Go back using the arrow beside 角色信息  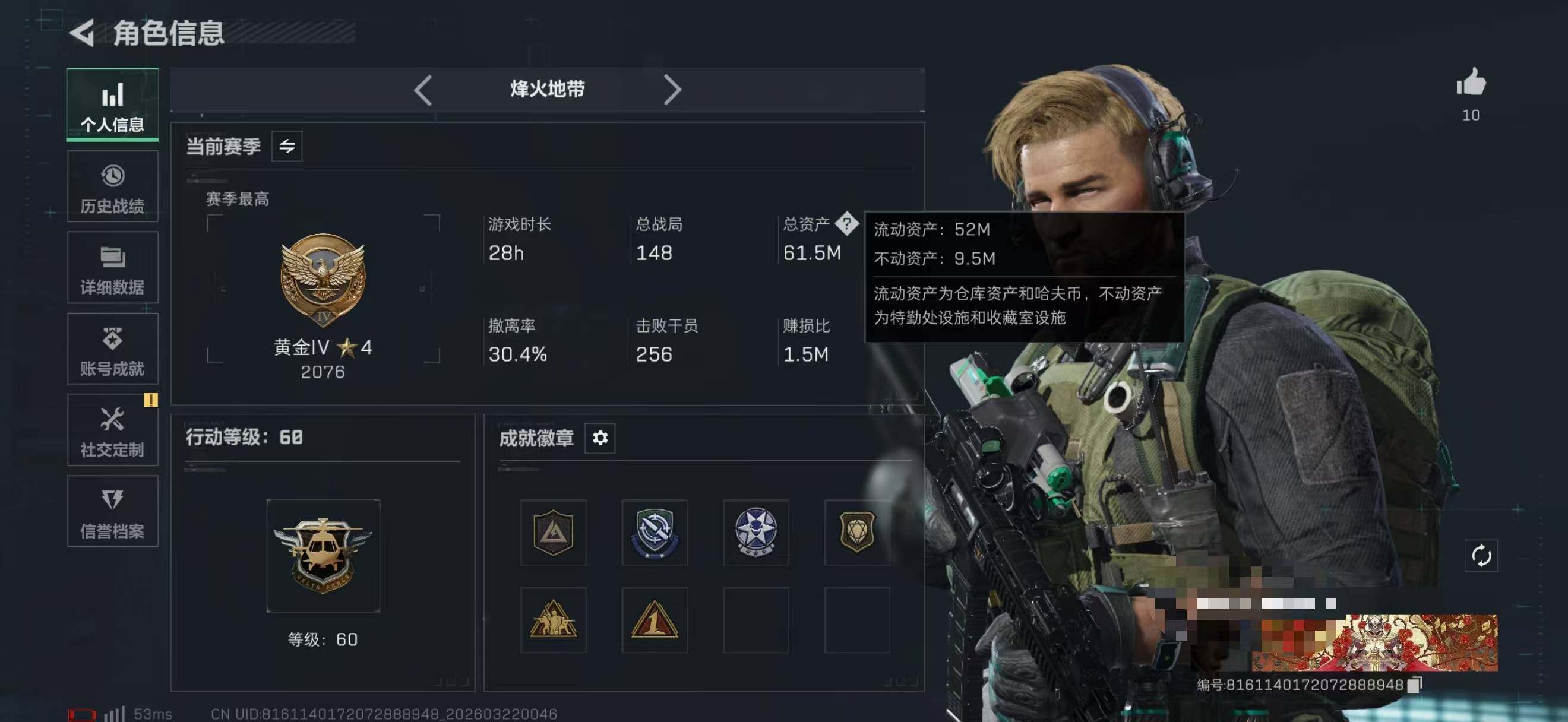coord(81,32)
